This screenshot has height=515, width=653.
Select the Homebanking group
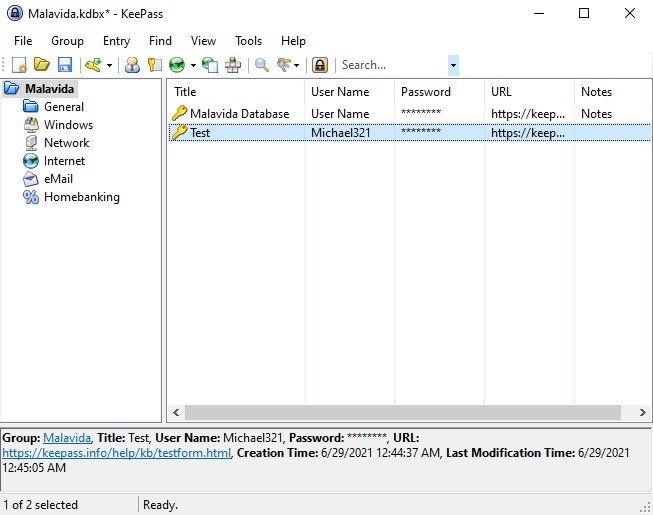coord(82,197)
